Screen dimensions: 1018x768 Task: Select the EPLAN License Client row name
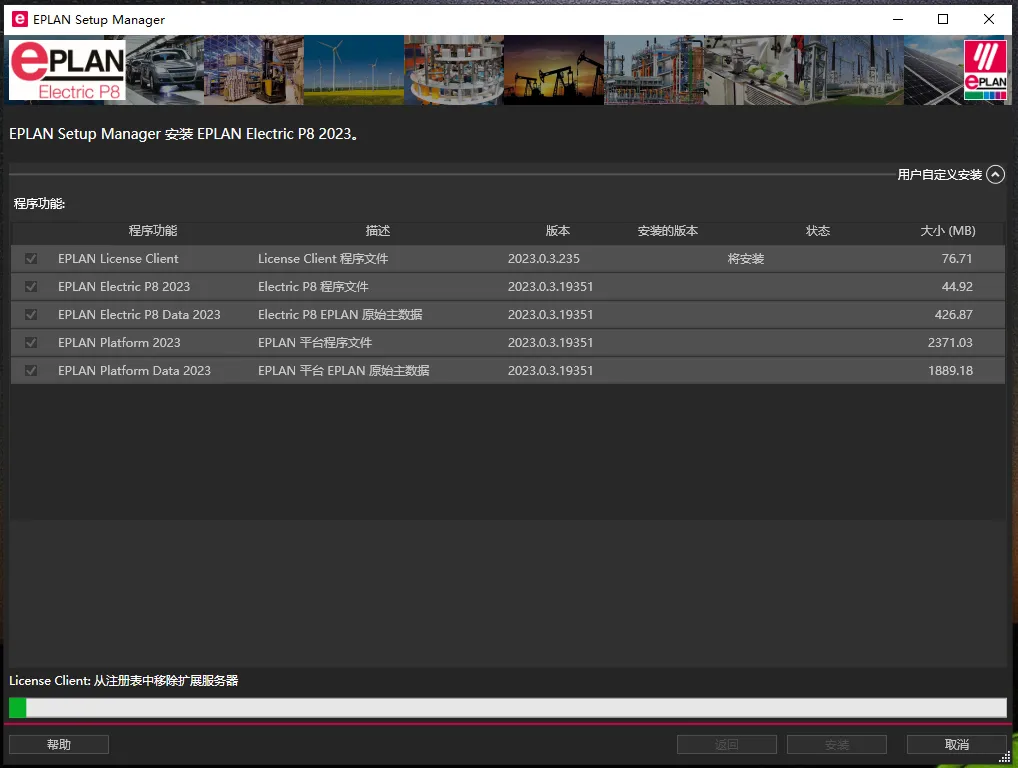coord(118,258)
